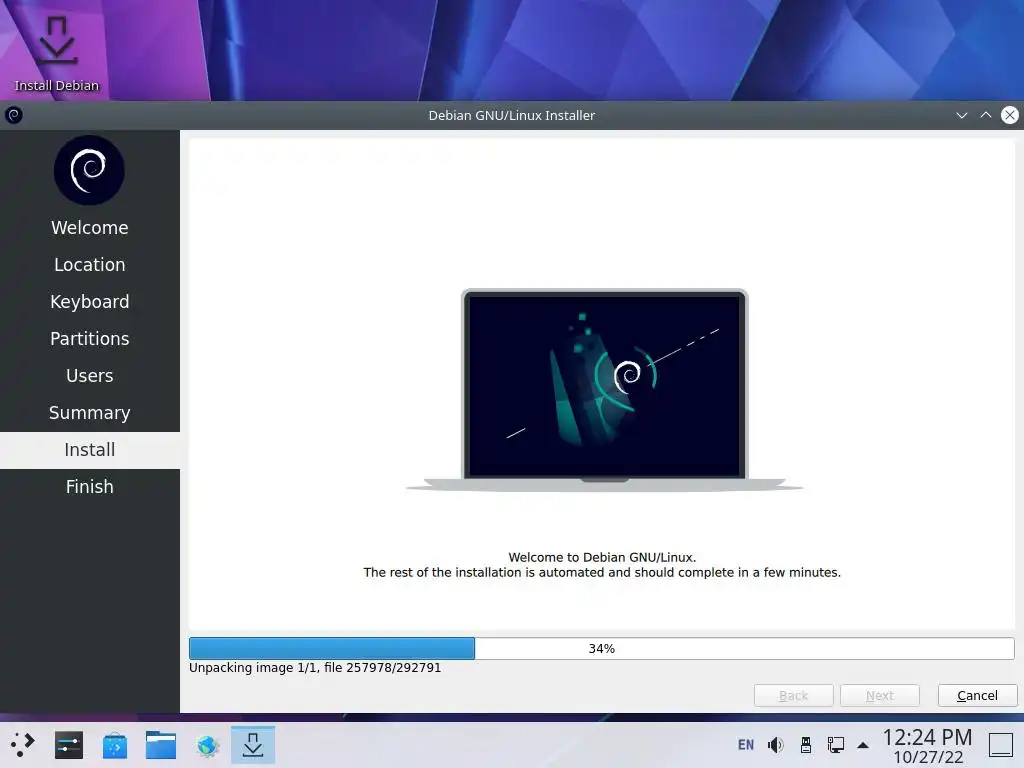This screenshot has width=1024, height=768.
Task: Expand hidden system tray icons
Action: coord(863,745)
